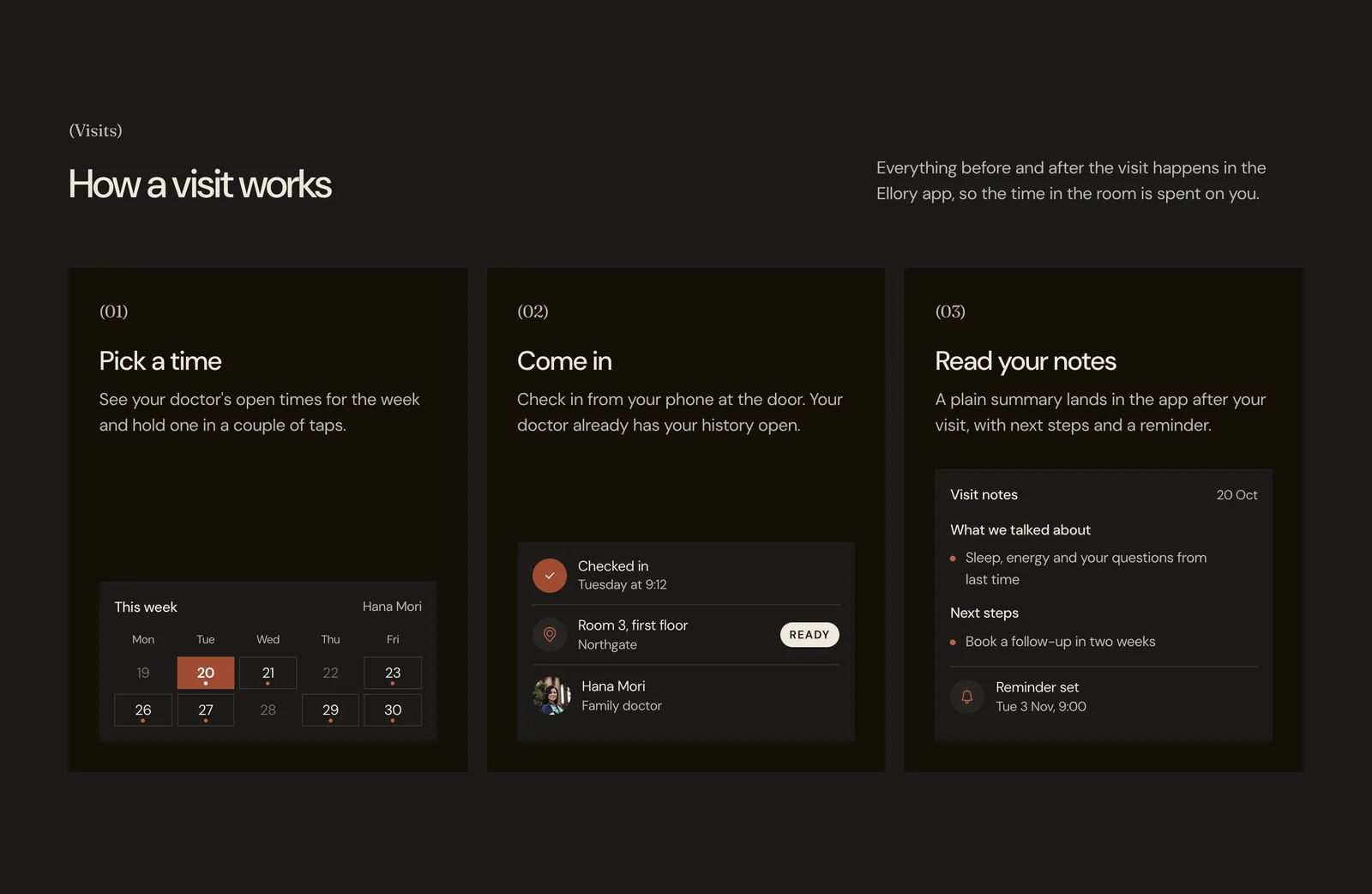Click the '(Visits)' section label
Image resolution: width=1372 pixels, height=894 pixels.
tap(95, 130)
